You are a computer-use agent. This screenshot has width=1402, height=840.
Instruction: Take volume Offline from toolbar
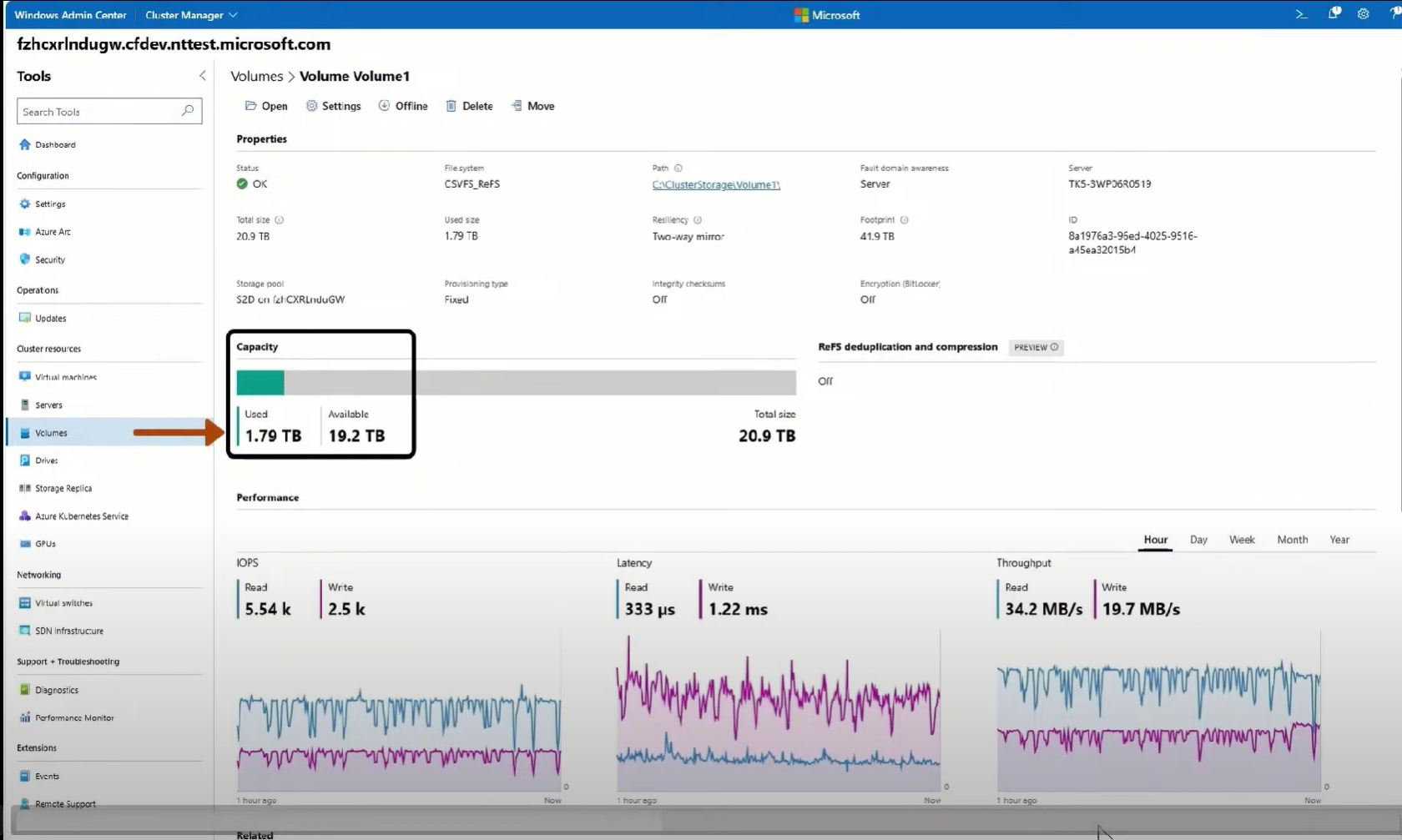403,106
